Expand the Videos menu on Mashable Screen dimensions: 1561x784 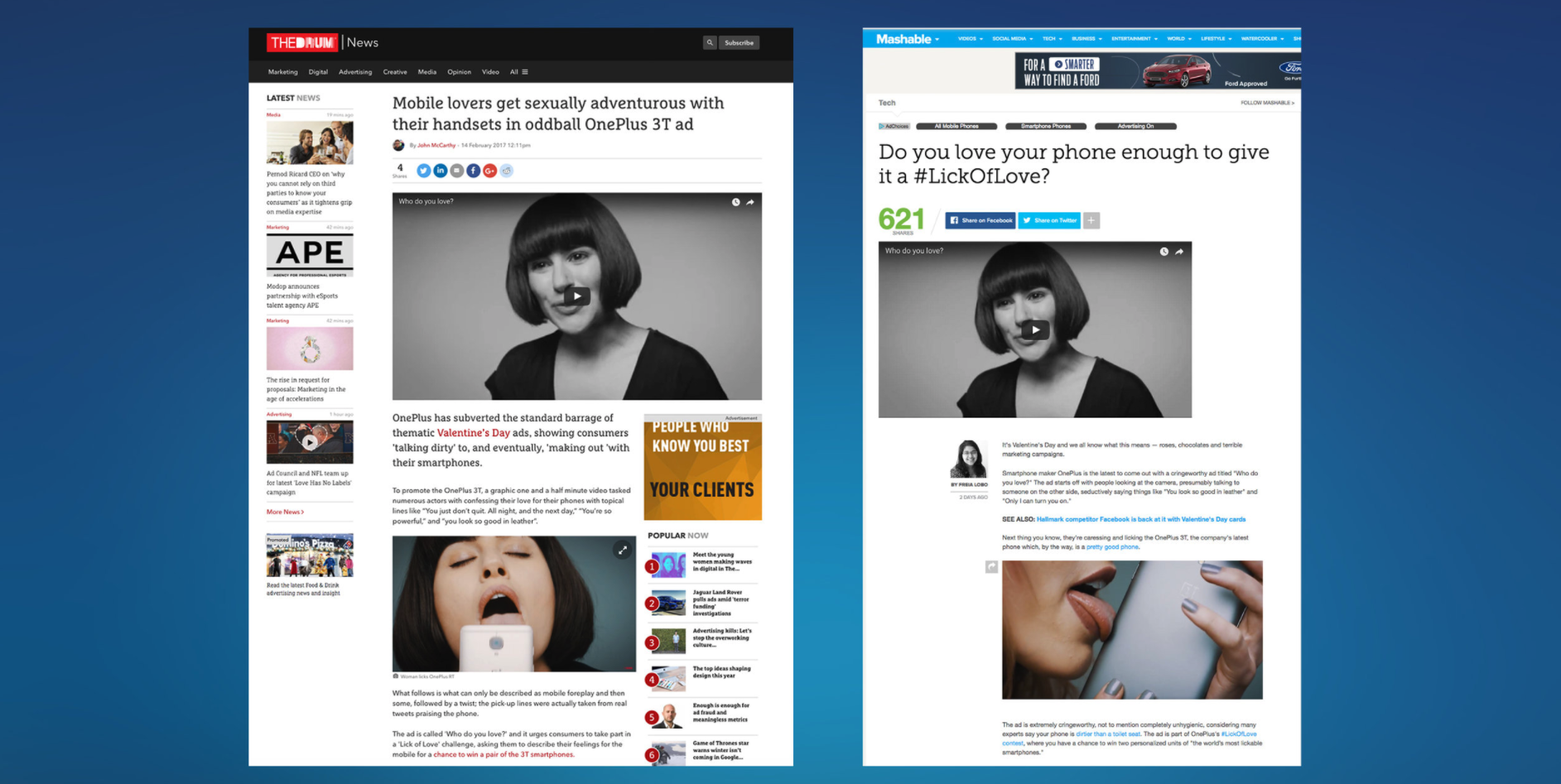pos(971,39)
